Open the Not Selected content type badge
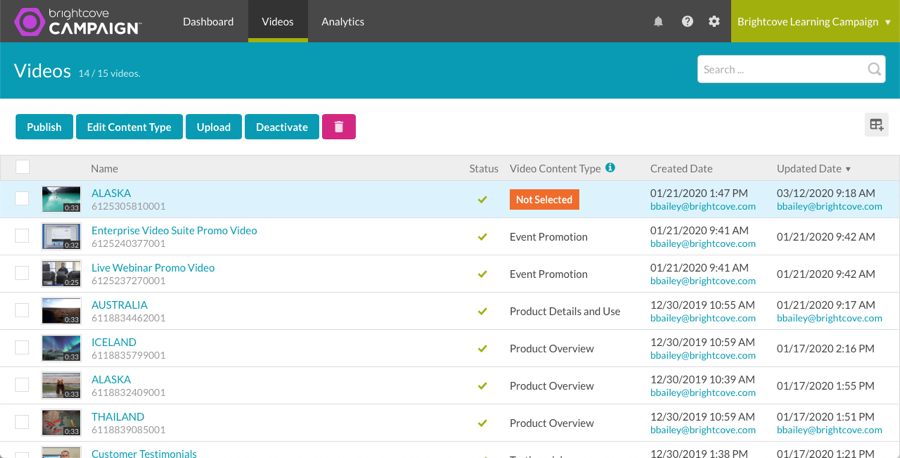900x458 pixels. point(544,199)
